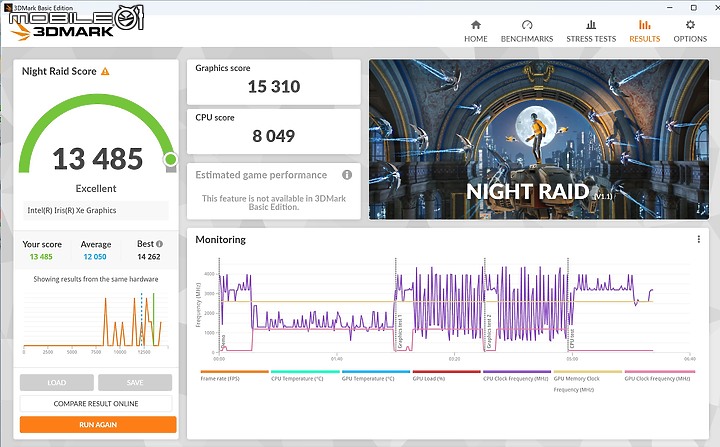Click the Estimated game performance info icon
The width and height of the screenshot is (720, 447).
point(347,175)
